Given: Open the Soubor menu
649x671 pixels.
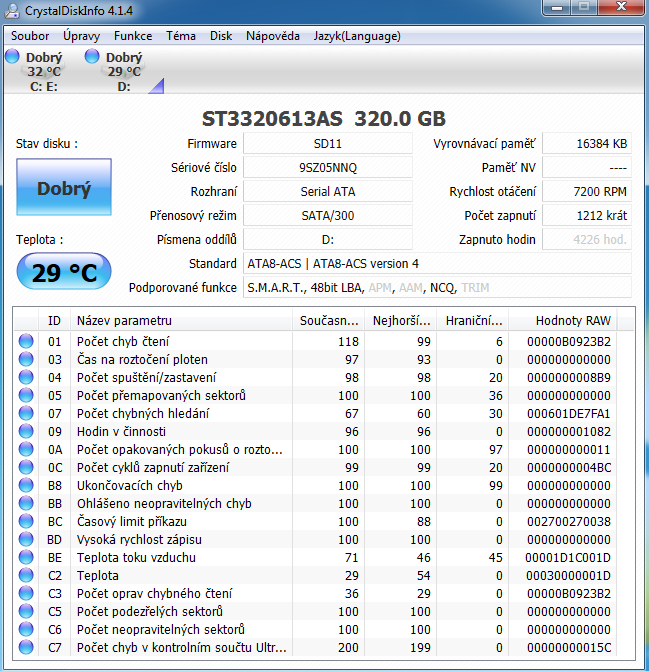Looking at the screenshot, I should (x=30, y=36).
